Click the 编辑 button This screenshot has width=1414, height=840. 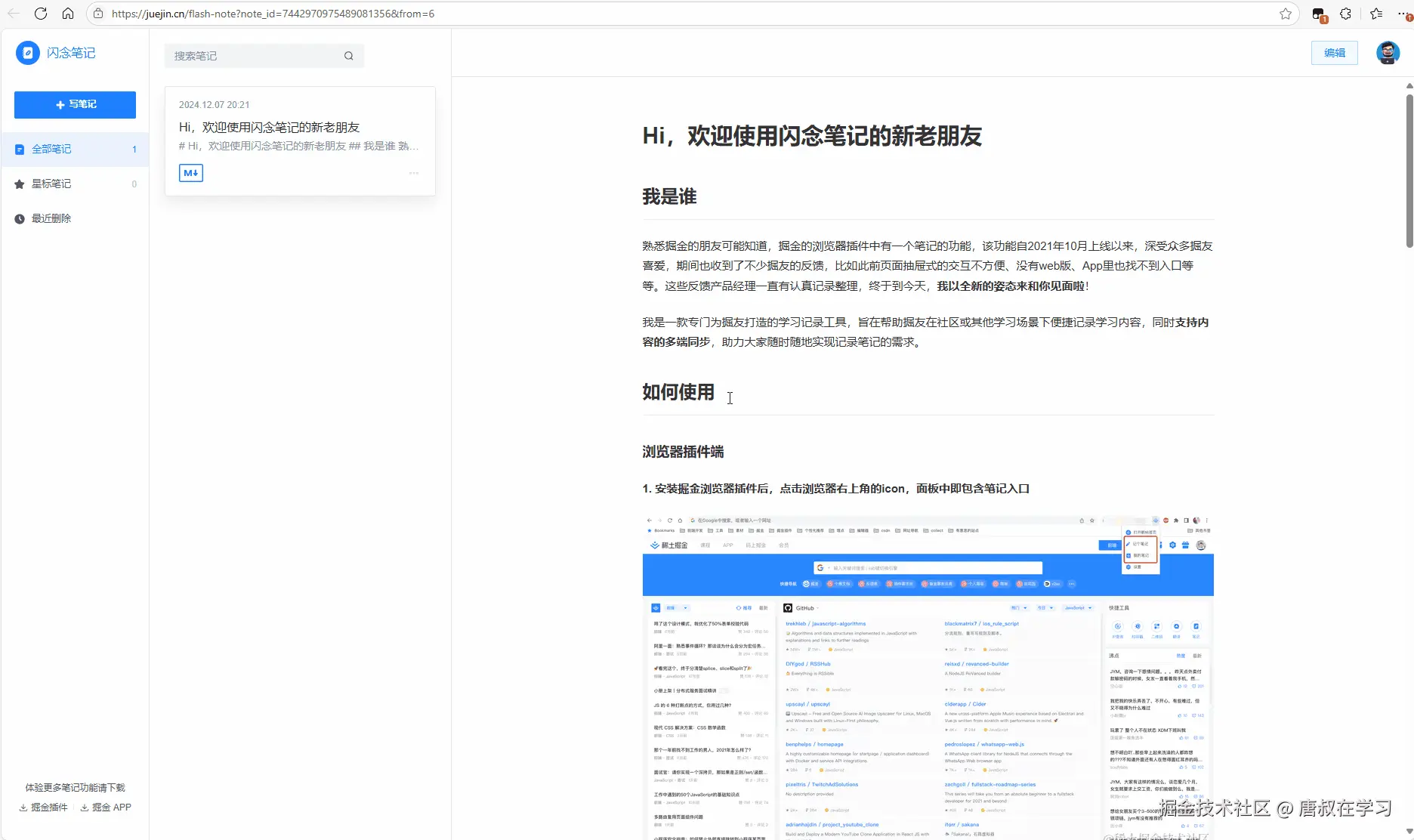1334,53
